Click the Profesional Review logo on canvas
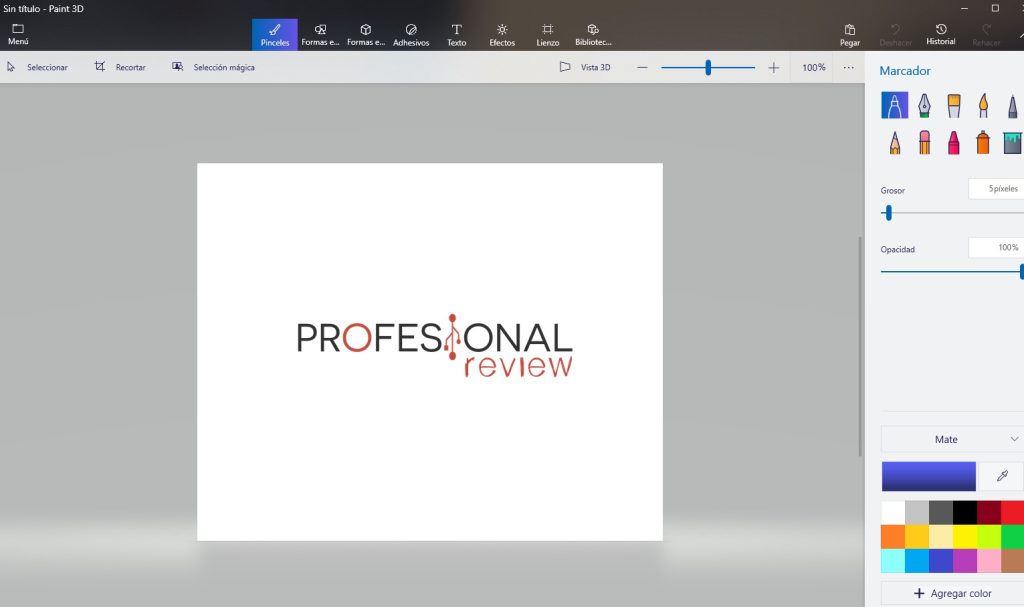This screenshot has height=607, width=1024. pos(435,346)
